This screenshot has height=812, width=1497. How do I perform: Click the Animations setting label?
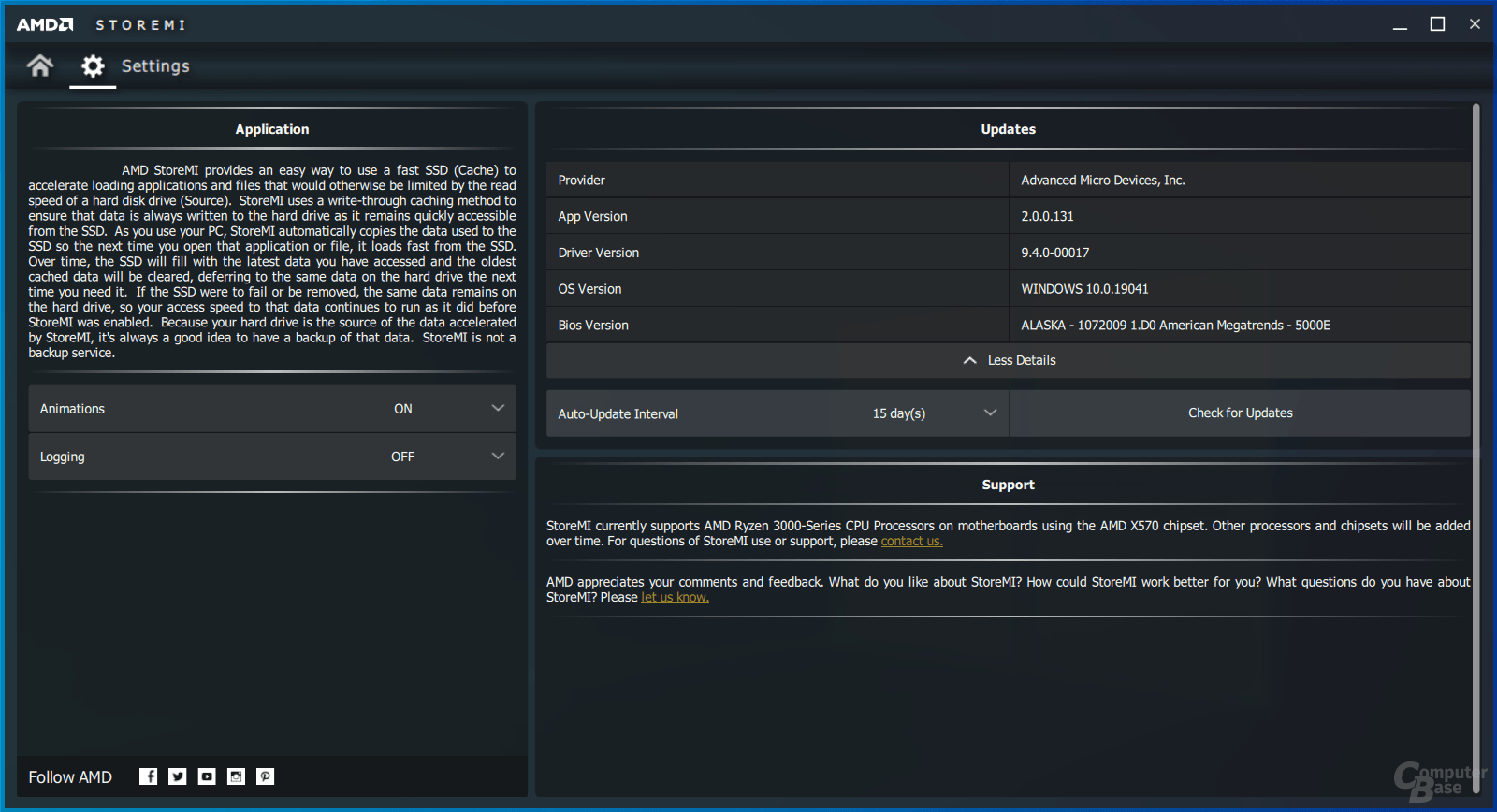[72, 409]
